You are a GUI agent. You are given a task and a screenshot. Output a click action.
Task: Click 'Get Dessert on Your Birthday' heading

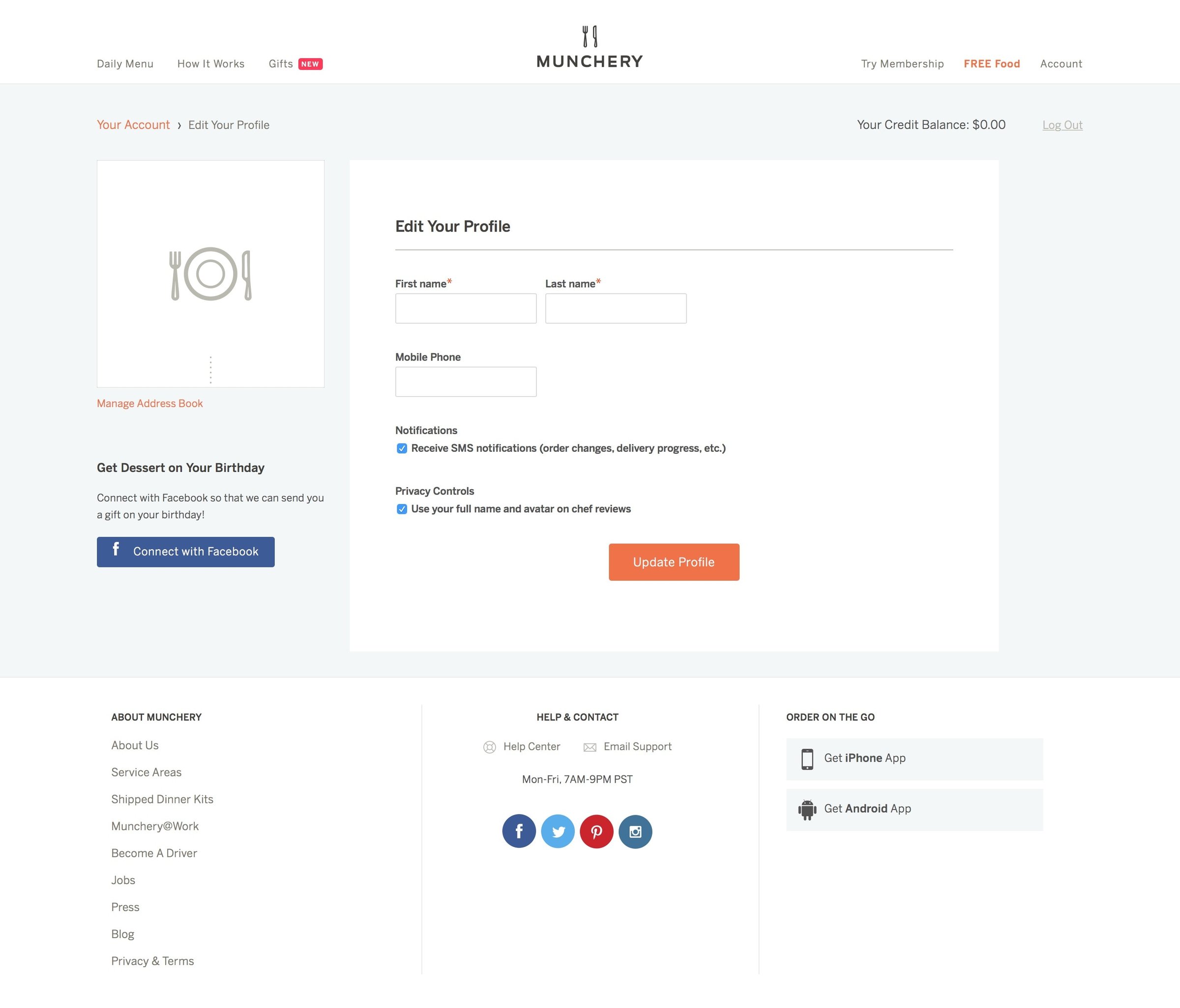tap(180, 468)
